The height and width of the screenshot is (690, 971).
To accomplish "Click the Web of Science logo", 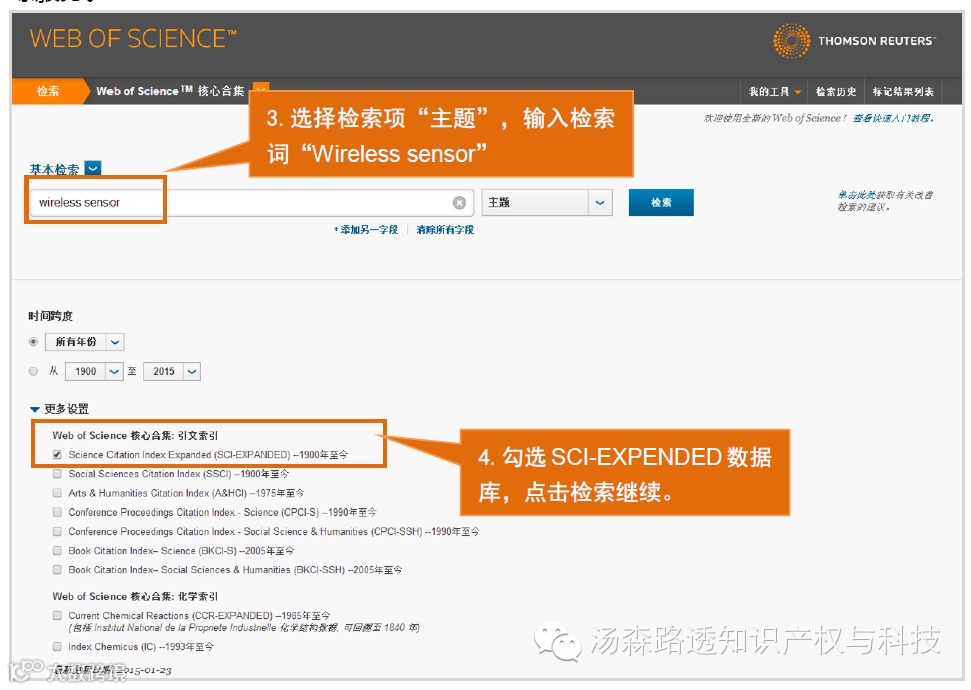I will pos(133,39).
